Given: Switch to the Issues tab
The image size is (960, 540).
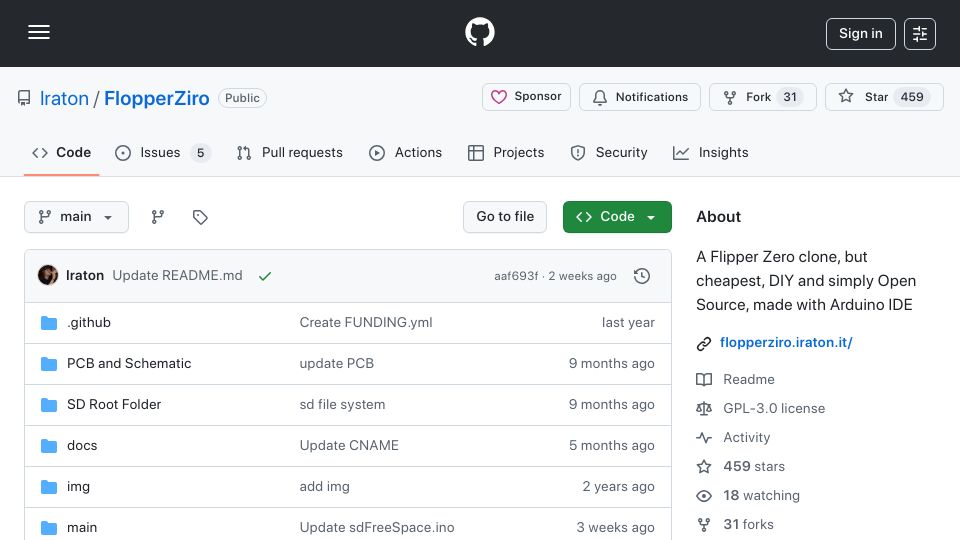Looking at the screenshot, I should coord(162,152).
